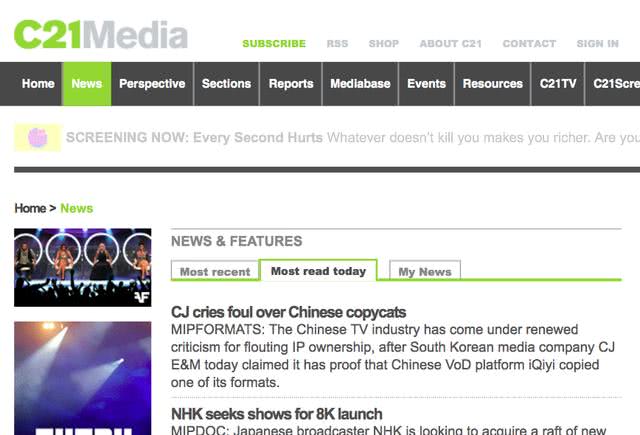
Task: Switch to the Most recent tab
Action: click(215, 272)
